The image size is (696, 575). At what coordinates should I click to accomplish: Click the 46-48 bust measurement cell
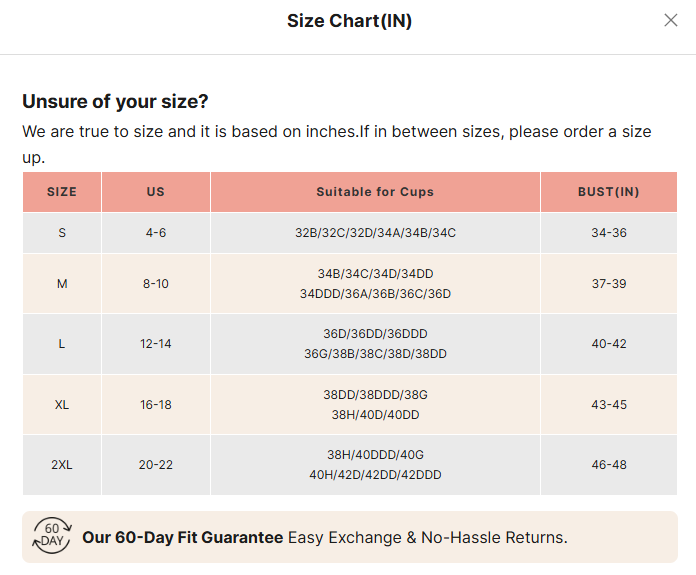(x=608, y=465)
